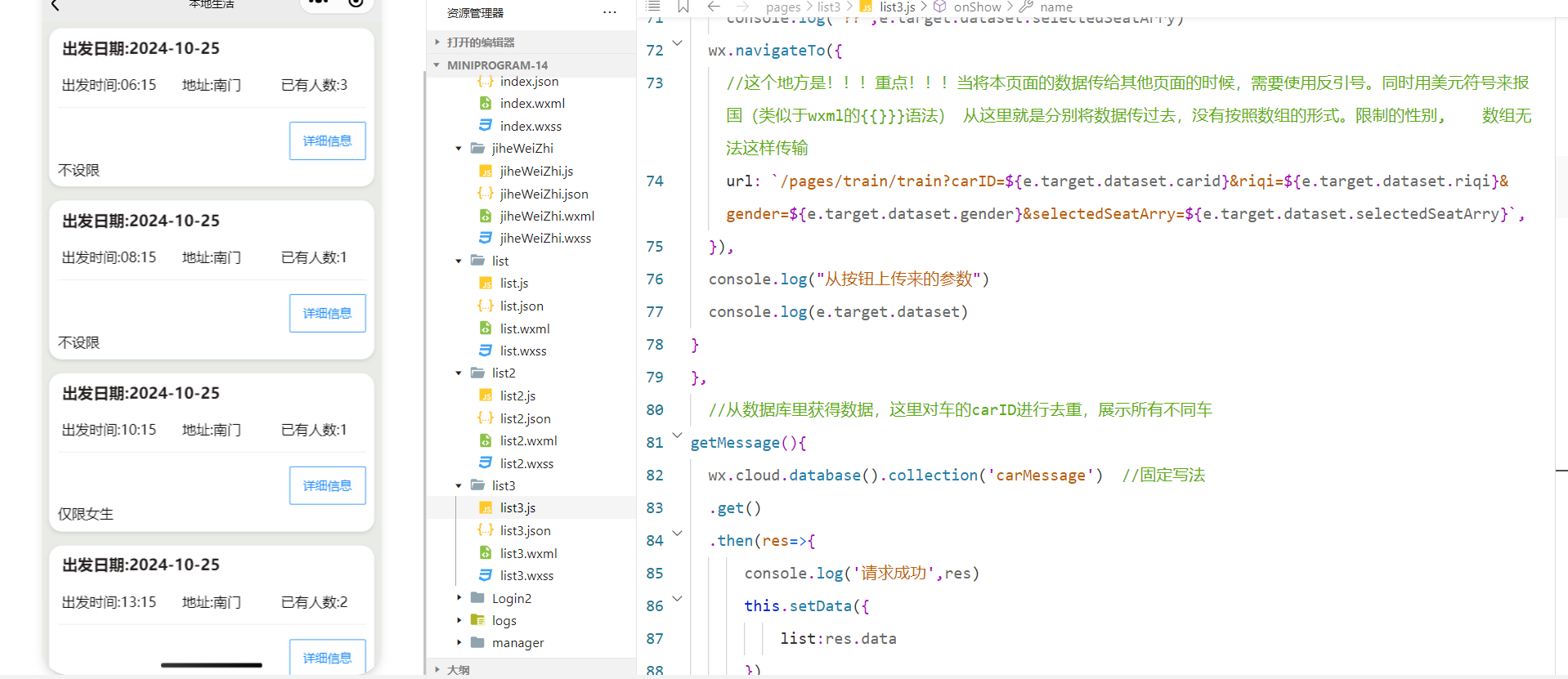1568x679 pixels.
Task: Click the JS icon beside list2.js
Action: coord(486,395)
